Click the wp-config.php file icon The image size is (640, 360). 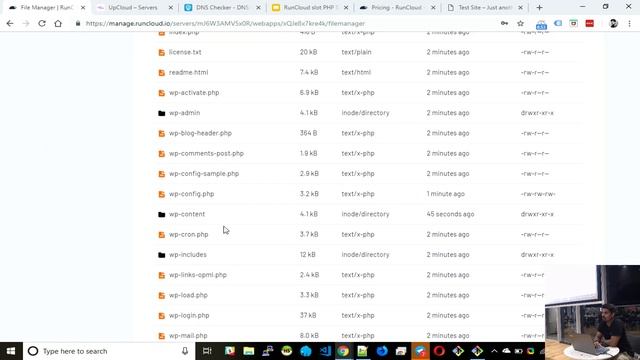point(162,194)
